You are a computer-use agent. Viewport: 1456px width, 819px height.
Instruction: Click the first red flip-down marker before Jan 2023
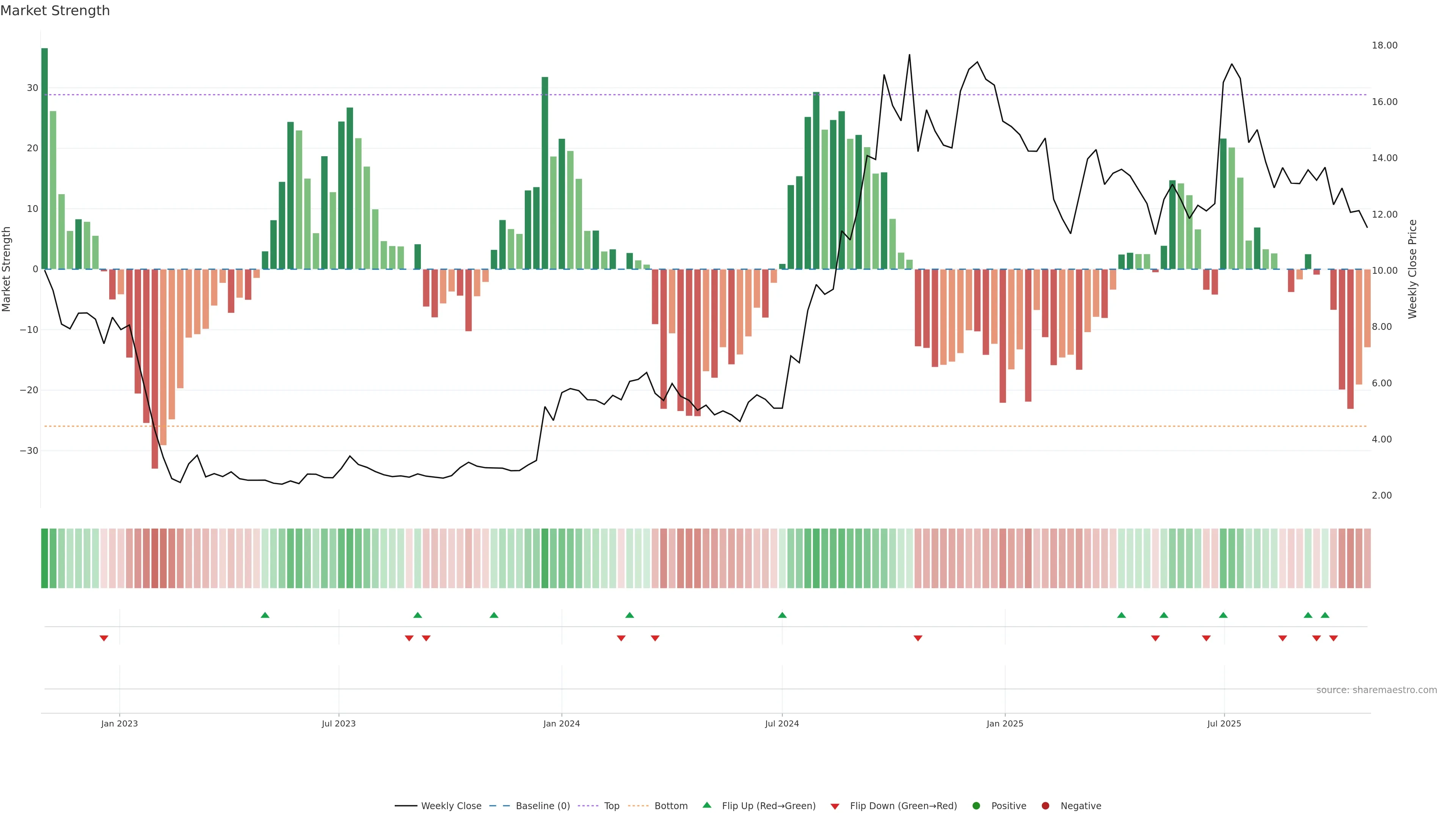(104, 638)
